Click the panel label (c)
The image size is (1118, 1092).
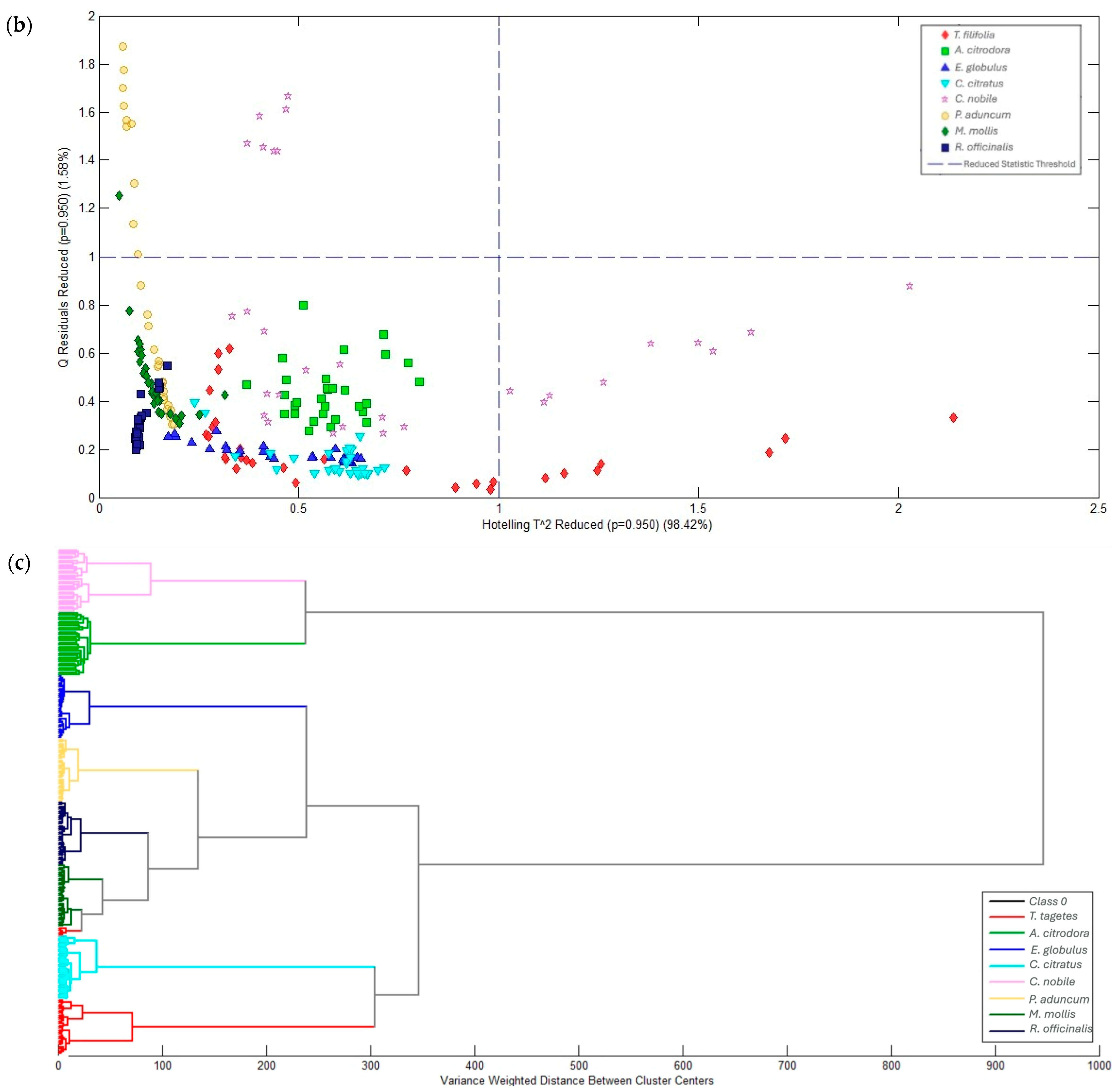(19, 563)
